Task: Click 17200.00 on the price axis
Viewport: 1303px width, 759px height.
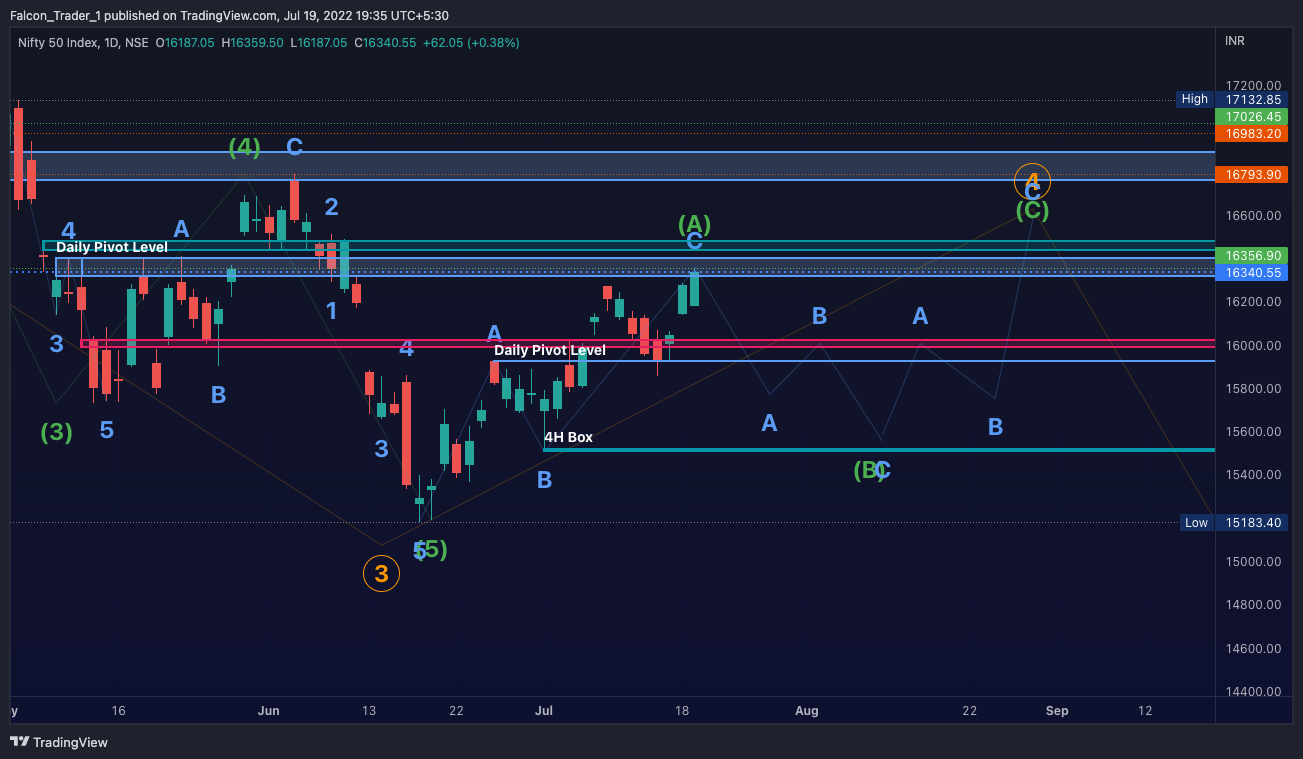Action: pos(1252,86)
